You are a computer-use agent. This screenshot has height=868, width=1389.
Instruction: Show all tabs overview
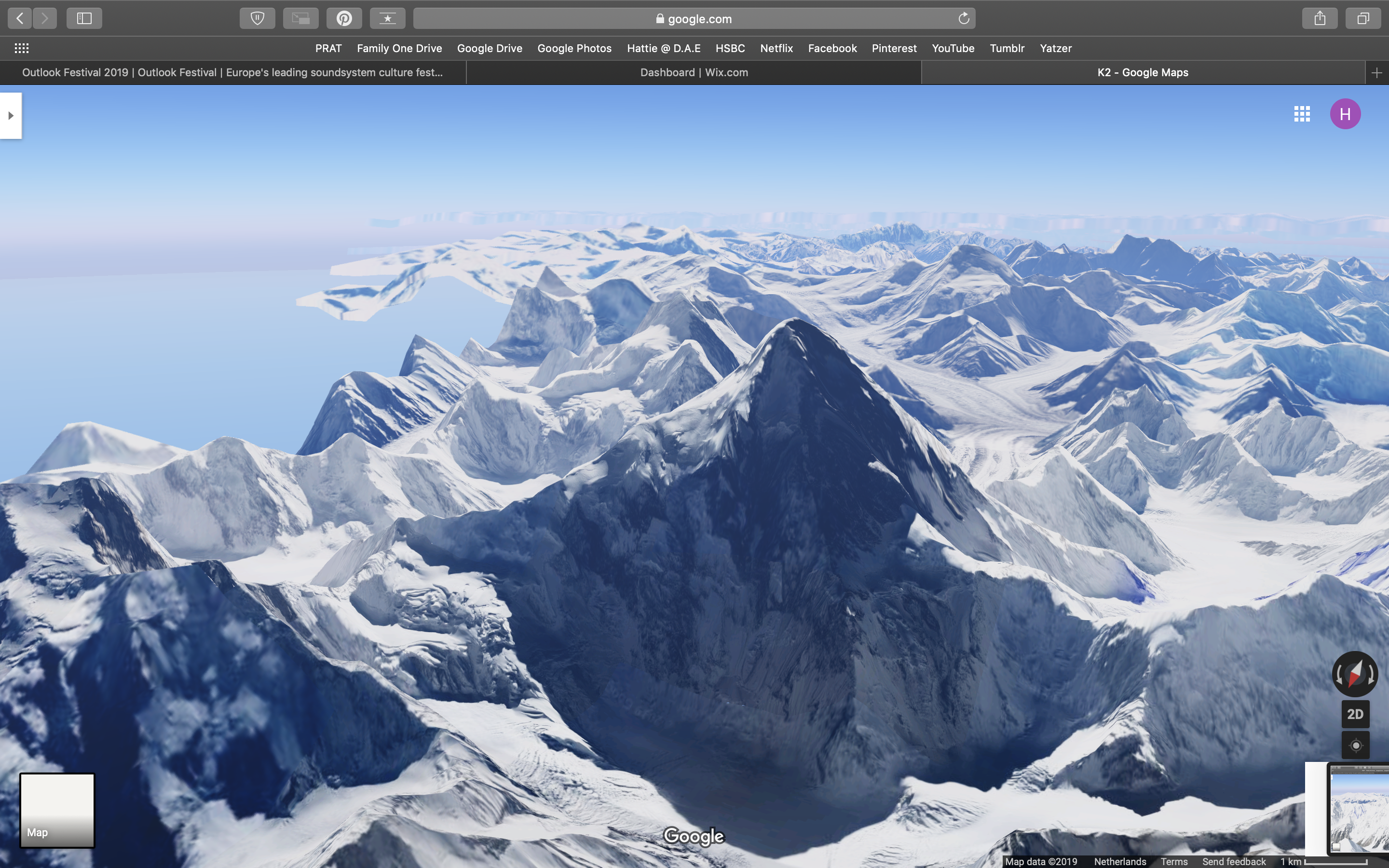coord(1362,18)
